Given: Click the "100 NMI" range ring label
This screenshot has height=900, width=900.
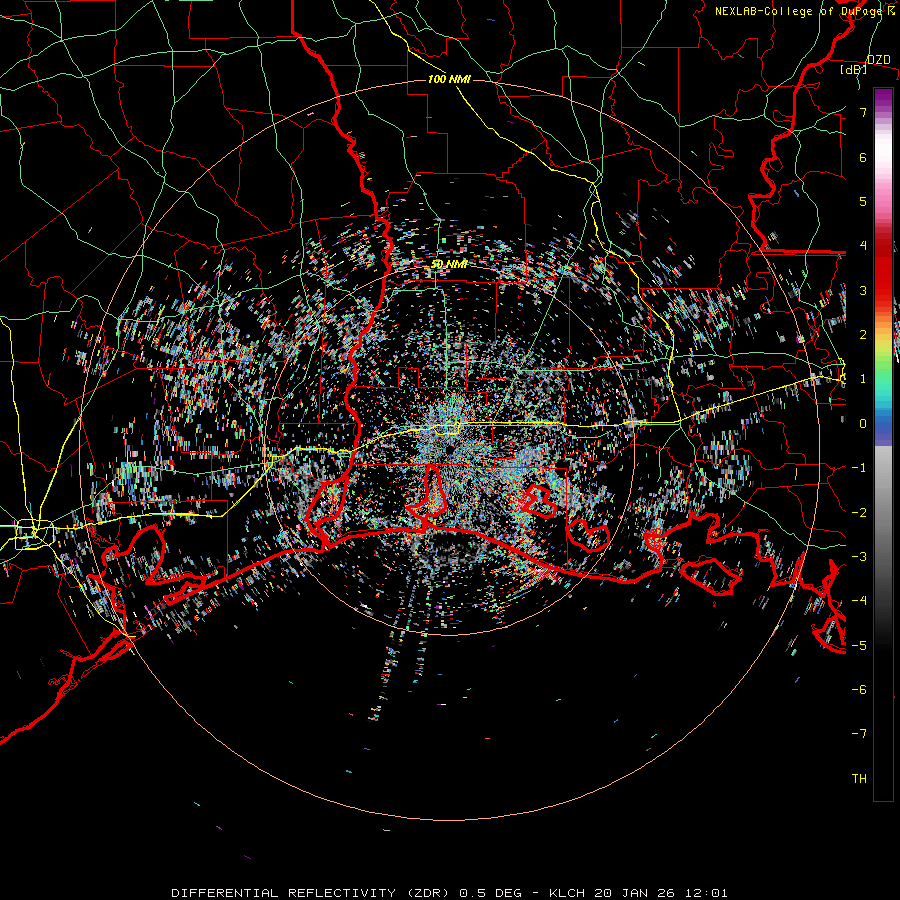Looking at the screenshot, I should coord(449,79).
